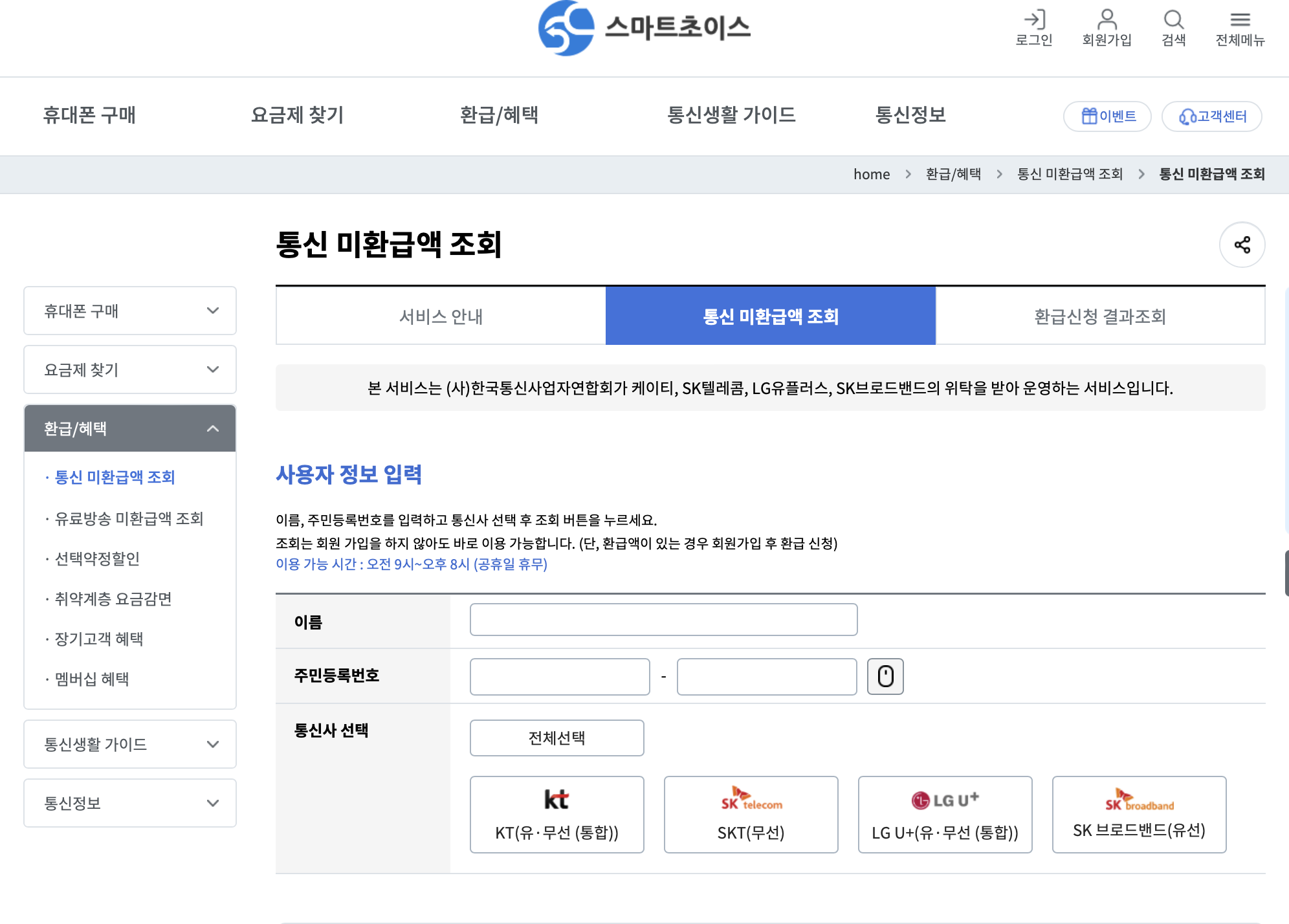Expand the 휴대폰 구매 sidebar section
The height and width of the screenshot is (924, 1289).
(x=129, y=311)
